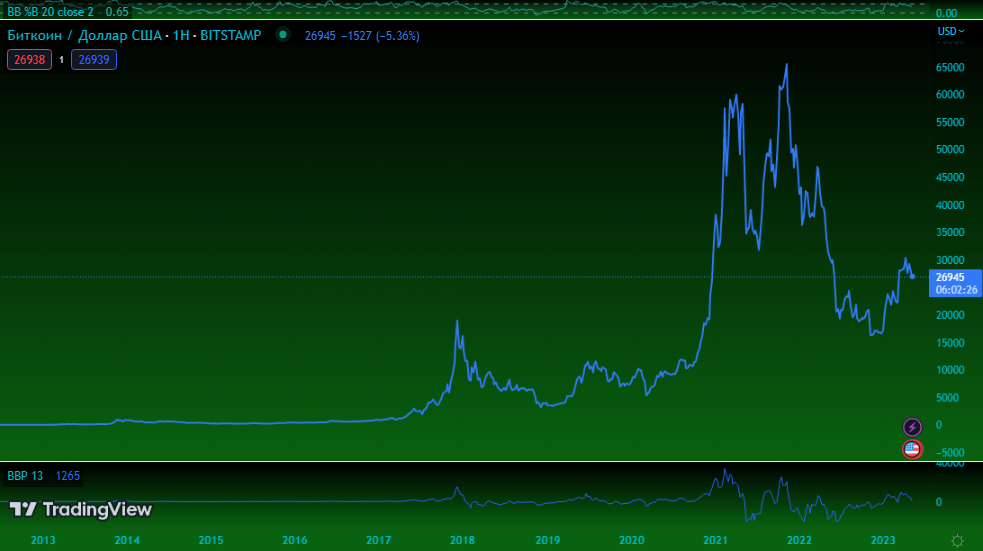Select the Биткоин / Доллар США symbol title
This screenshot has width=983, height=551.
click(x=84, y=36)
